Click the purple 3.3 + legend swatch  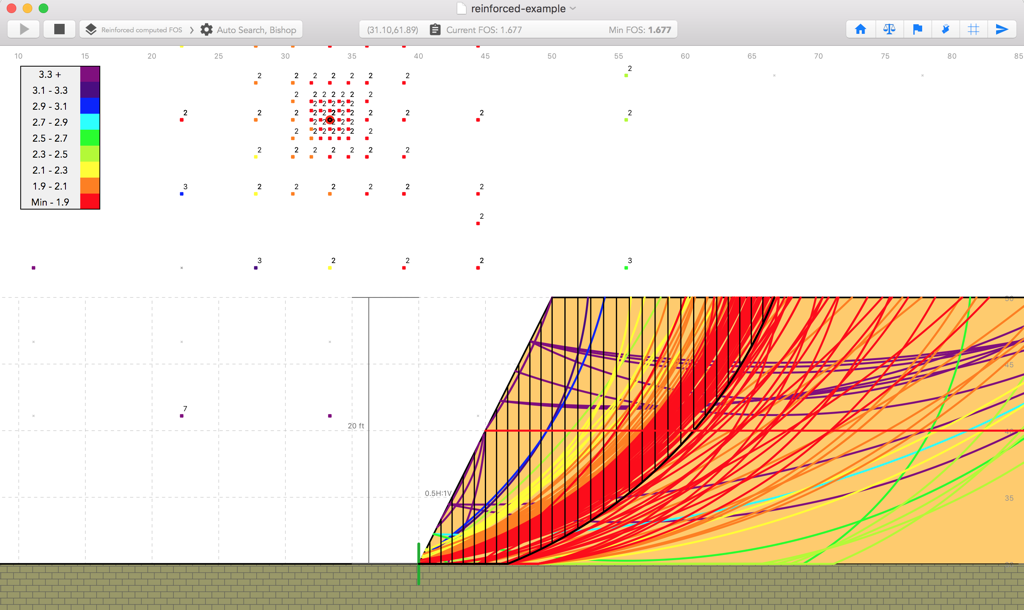[89, 74]
